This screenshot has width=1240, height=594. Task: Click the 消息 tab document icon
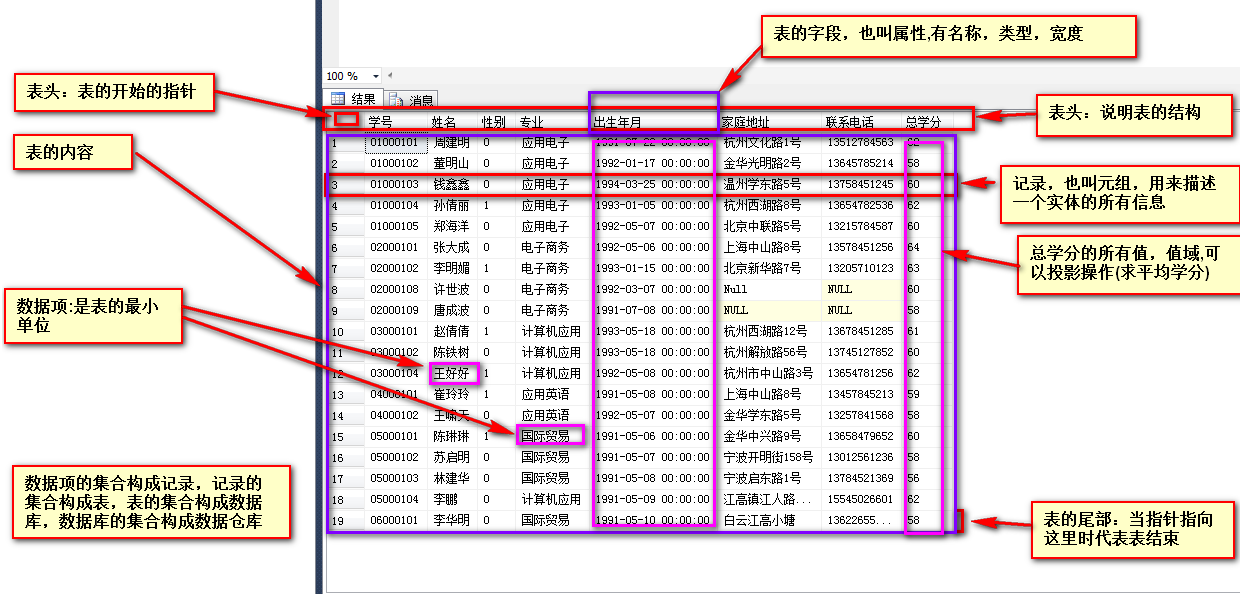point(396,100)
